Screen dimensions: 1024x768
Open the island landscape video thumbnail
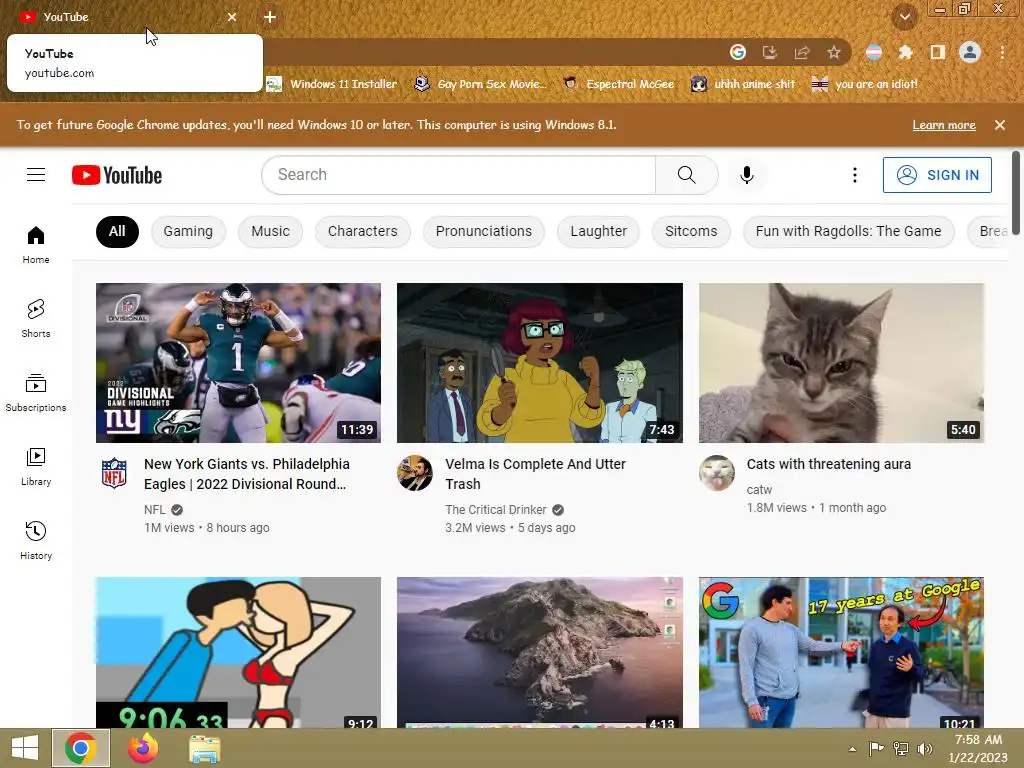[x=540, y=652]
